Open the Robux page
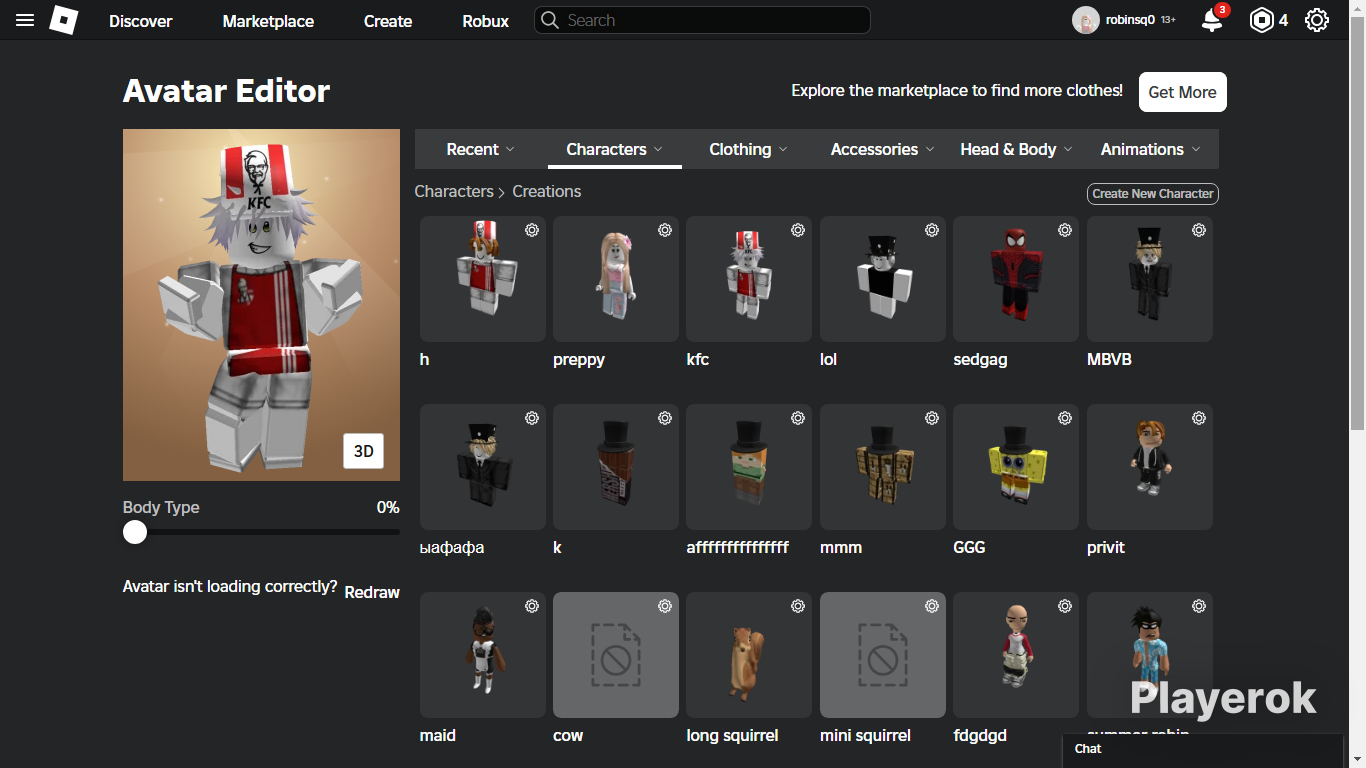This screenshot has height=768, width=1366. click(x=486, y=21)
